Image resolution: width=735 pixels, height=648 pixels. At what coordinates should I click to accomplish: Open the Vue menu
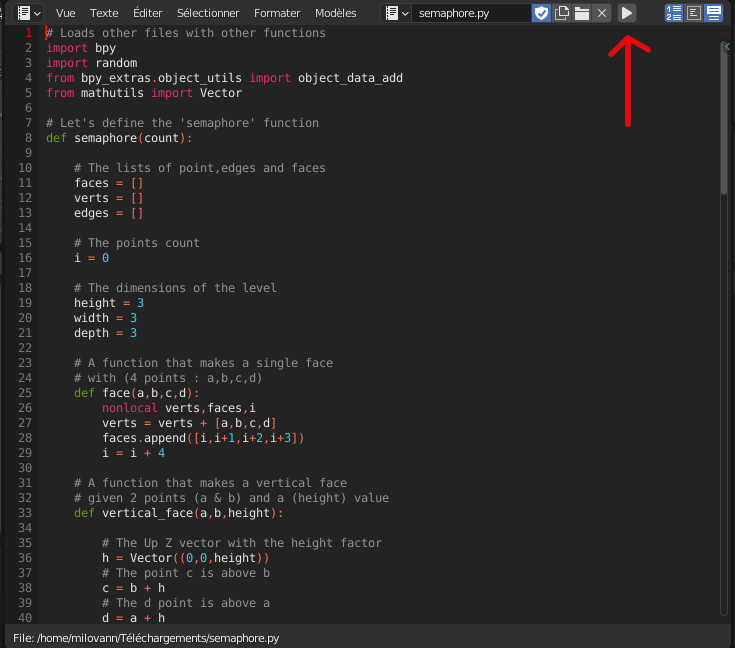click(x=65, y=13)
